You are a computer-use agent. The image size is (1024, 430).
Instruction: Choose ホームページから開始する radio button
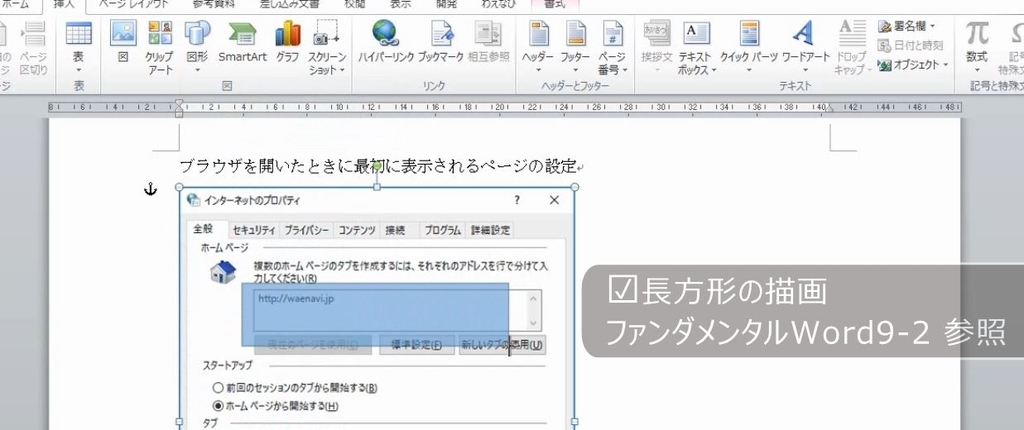tap(219, 406)
